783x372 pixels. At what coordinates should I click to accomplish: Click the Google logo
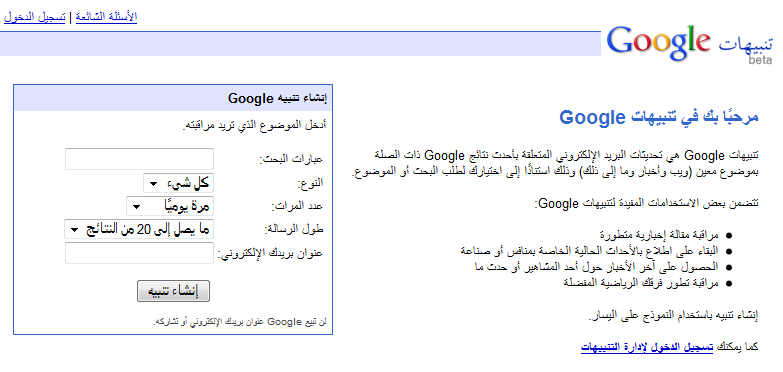658,43
